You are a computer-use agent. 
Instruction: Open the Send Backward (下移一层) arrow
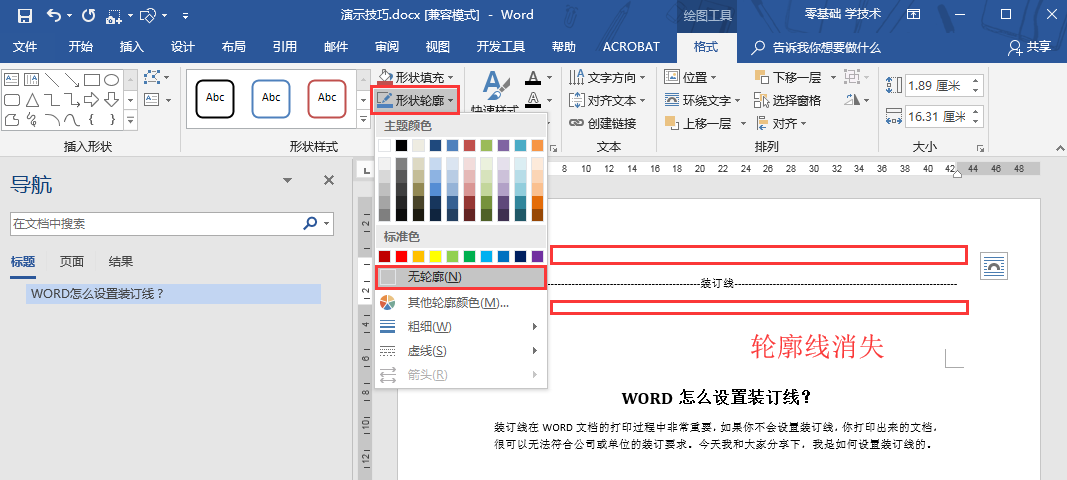833,78
